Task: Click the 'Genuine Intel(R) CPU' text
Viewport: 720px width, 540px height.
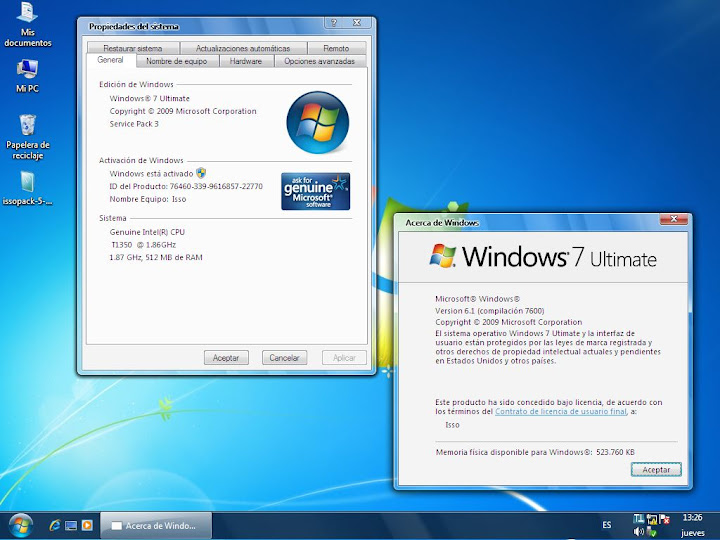Action: (x=147, y=232)
